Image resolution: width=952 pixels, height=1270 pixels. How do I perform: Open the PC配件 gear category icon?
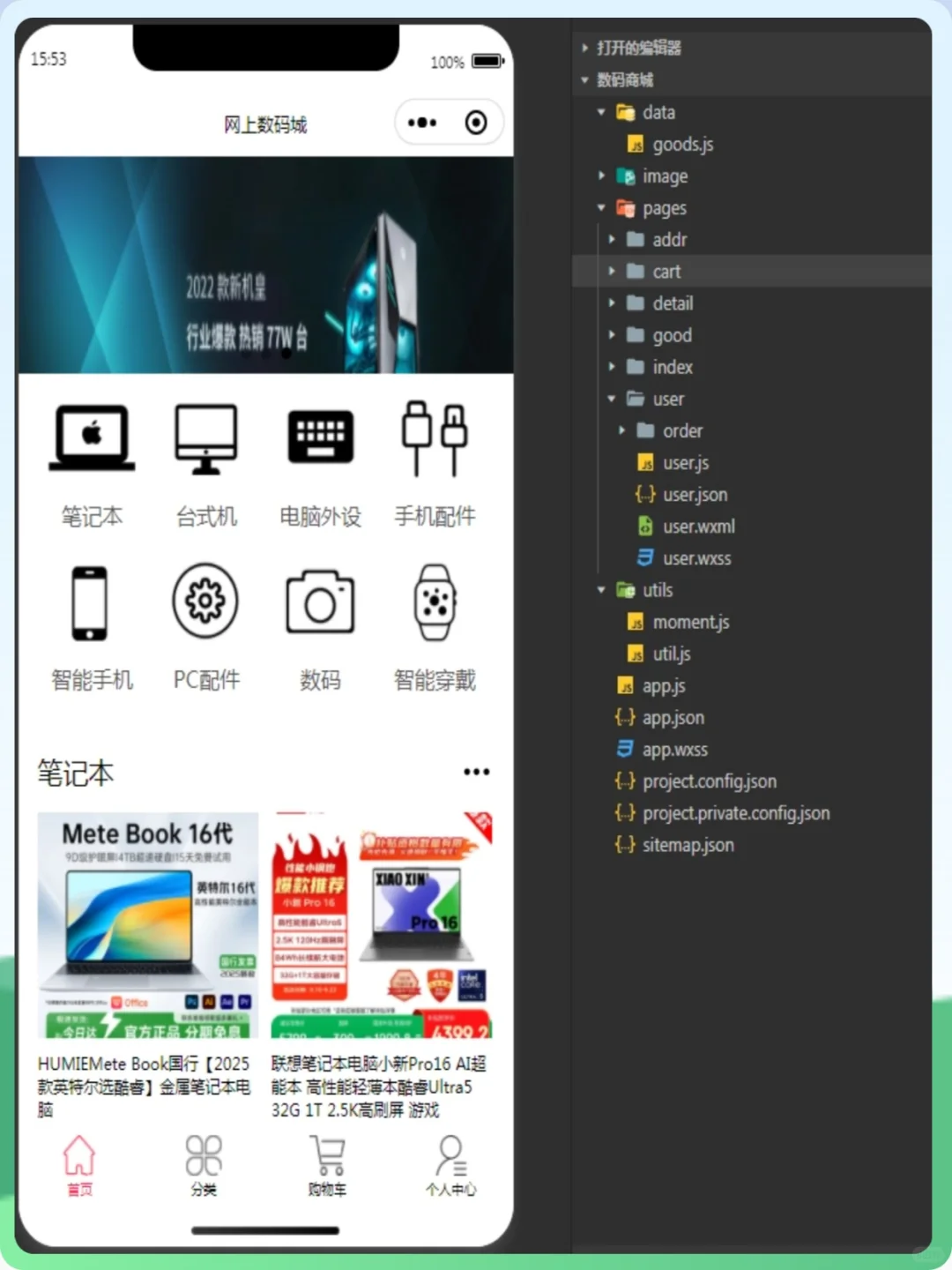[205, 601]
